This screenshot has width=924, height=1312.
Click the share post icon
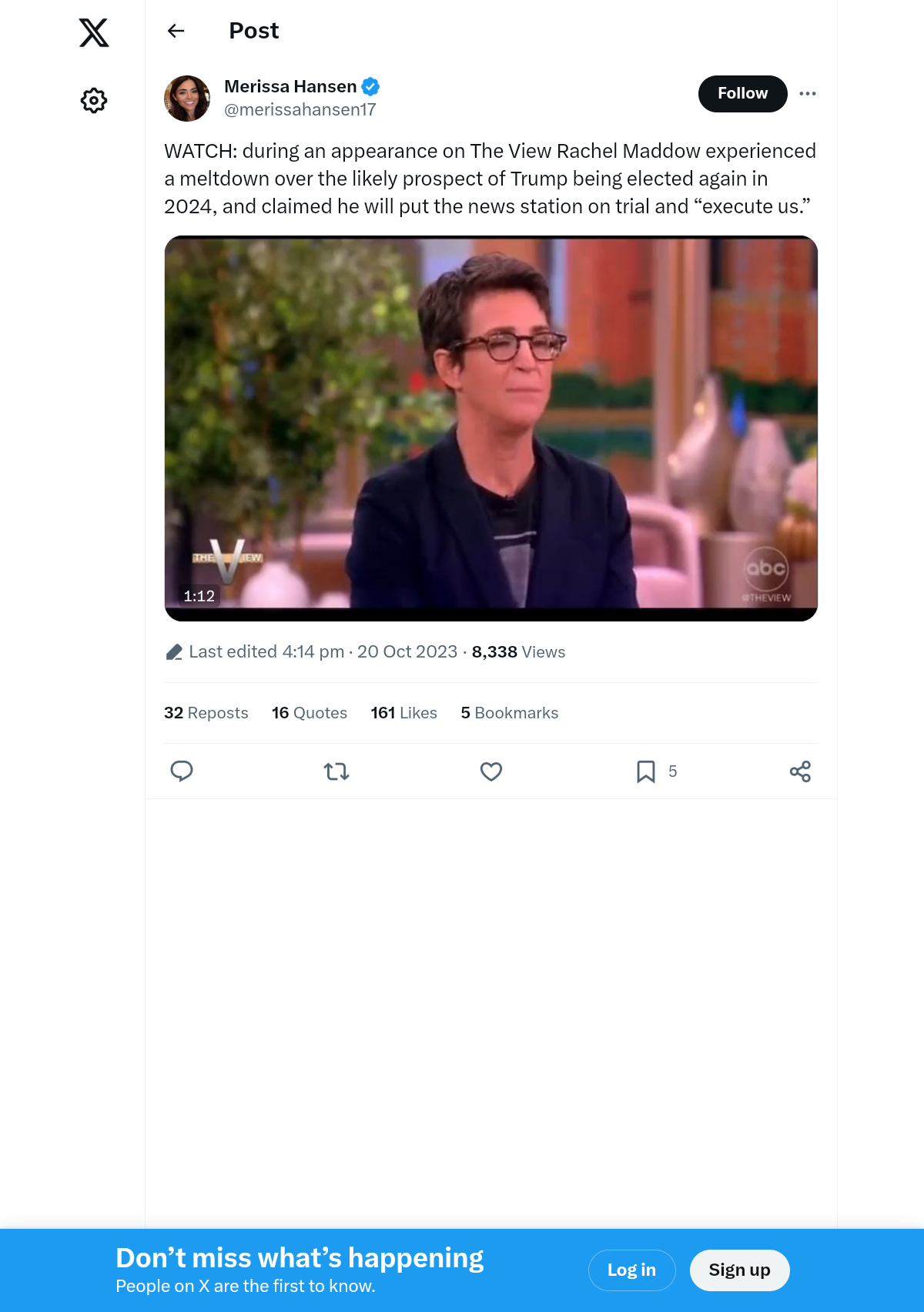(800, 771)
